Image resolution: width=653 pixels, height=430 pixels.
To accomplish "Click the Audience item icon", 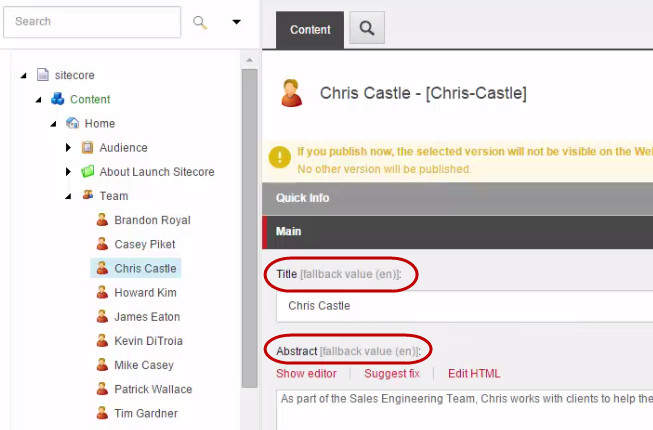I will pyautogui.click(x=87, y=148).
